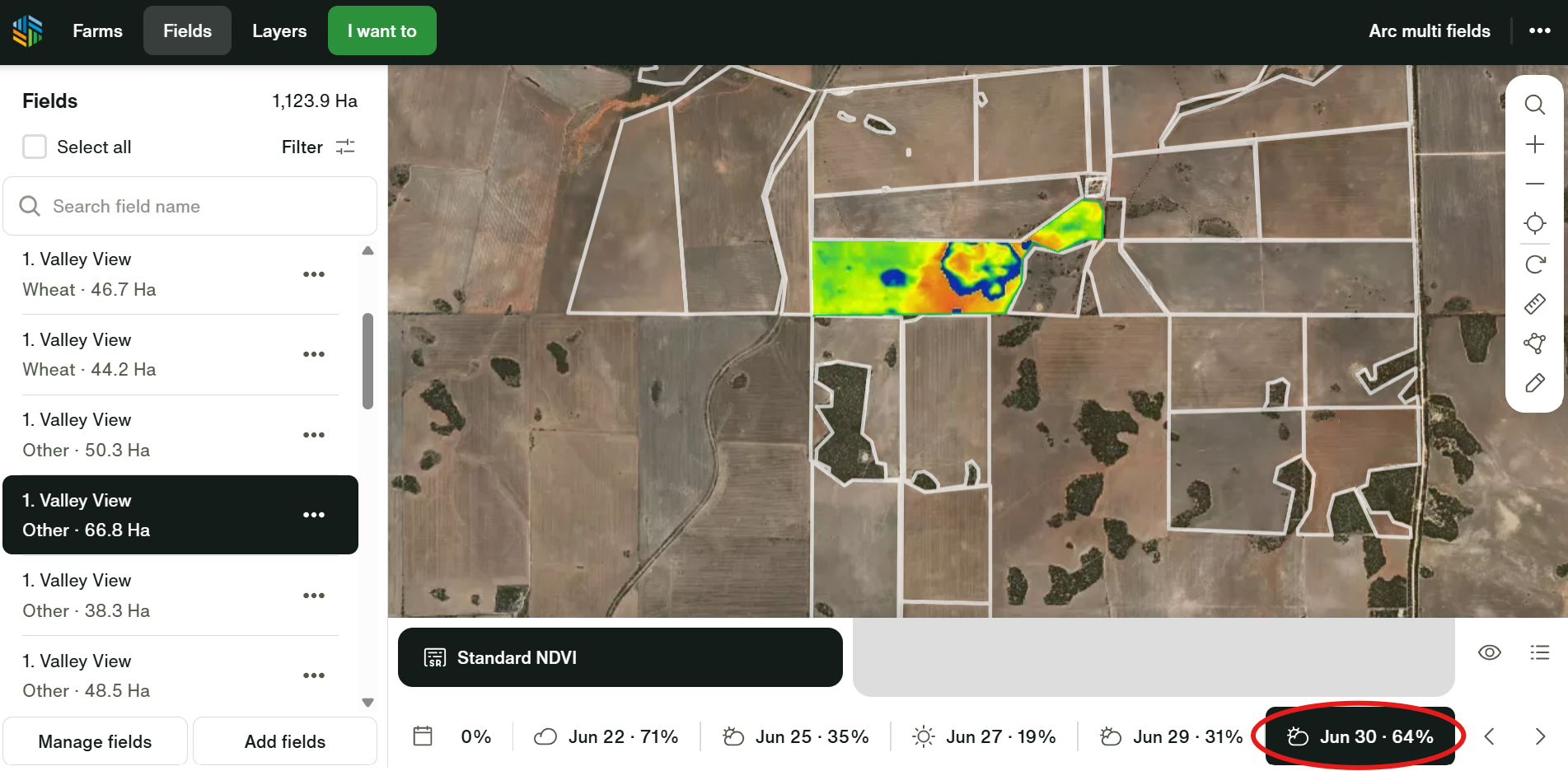
Task: Switch to the Layers tab
Action: click(x=279, y=31)
